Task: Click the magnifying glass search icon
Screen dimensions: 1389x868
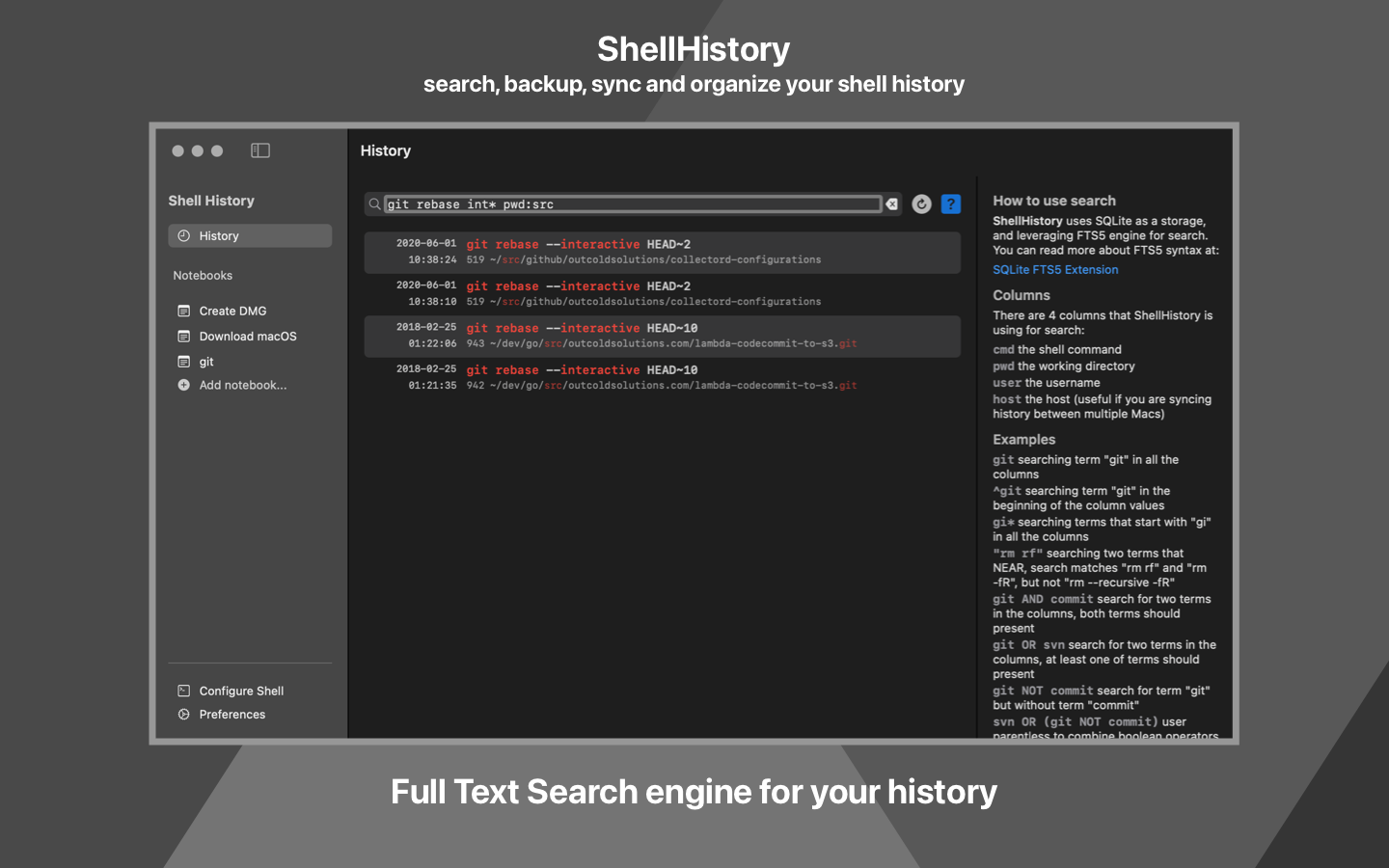Action: pos(374,204)
